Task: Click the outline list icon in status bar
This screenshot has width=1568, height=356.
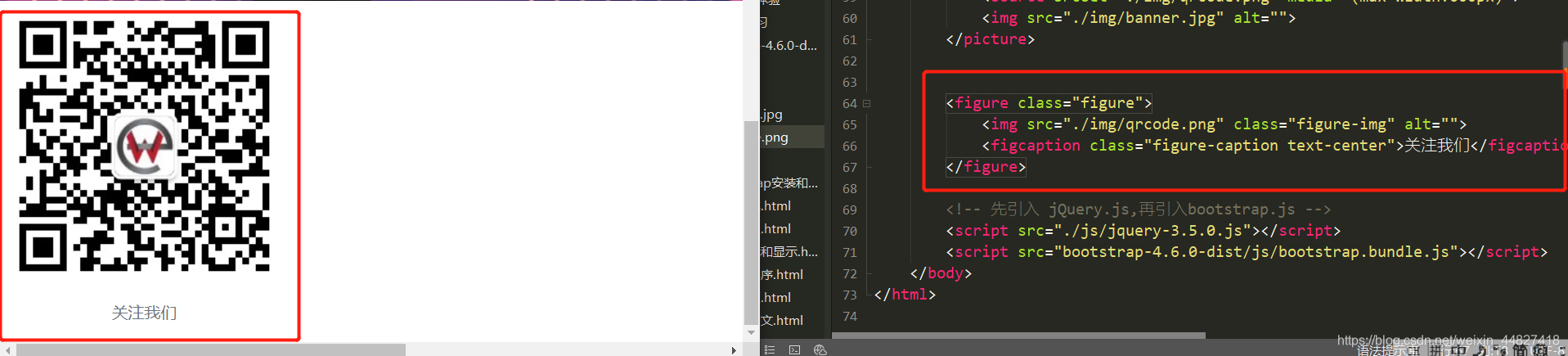Action: point(769,350)
